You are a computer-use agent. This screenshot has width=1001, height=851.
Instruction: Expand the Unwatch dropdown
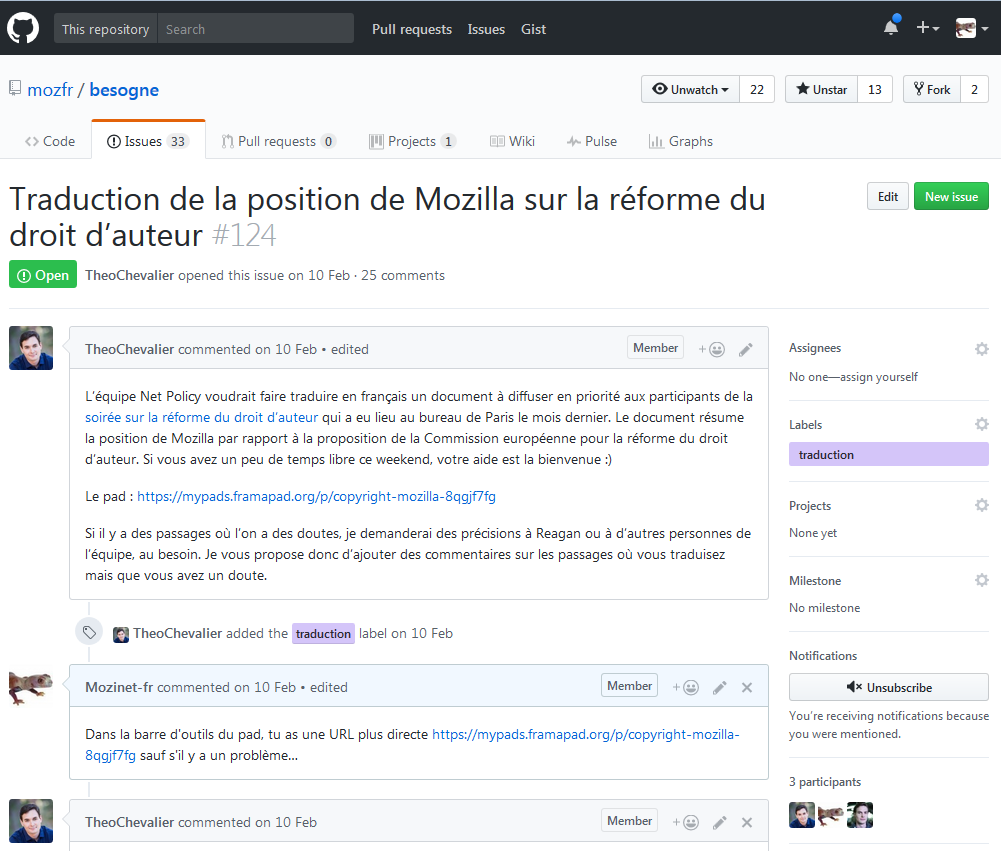click(690, 89)
